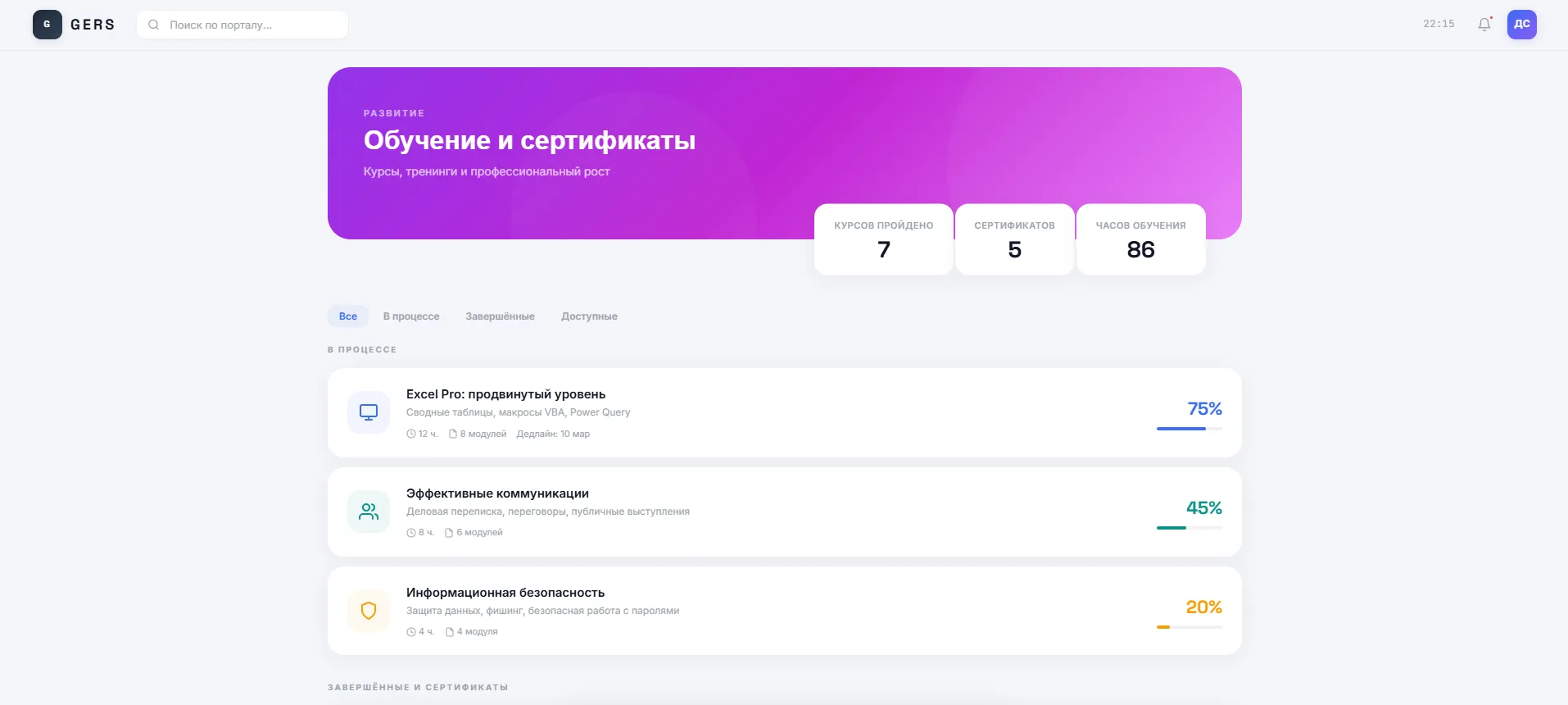
Task: Click the Сертификатов stat card
Action: coord(1014,239)
